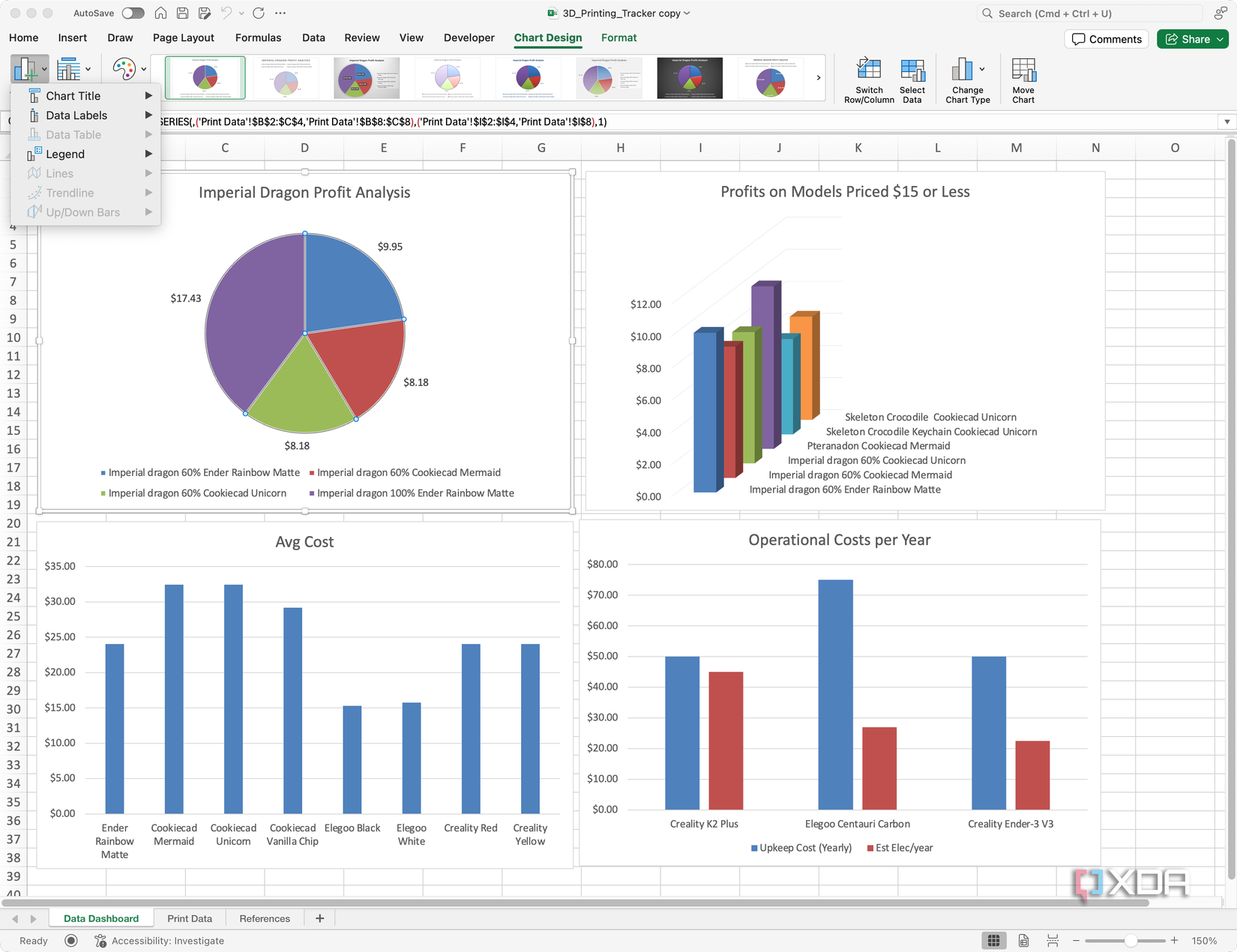Screen dimensions: 1237x952
Task: Open the Comments pane
Action: 1107,39
